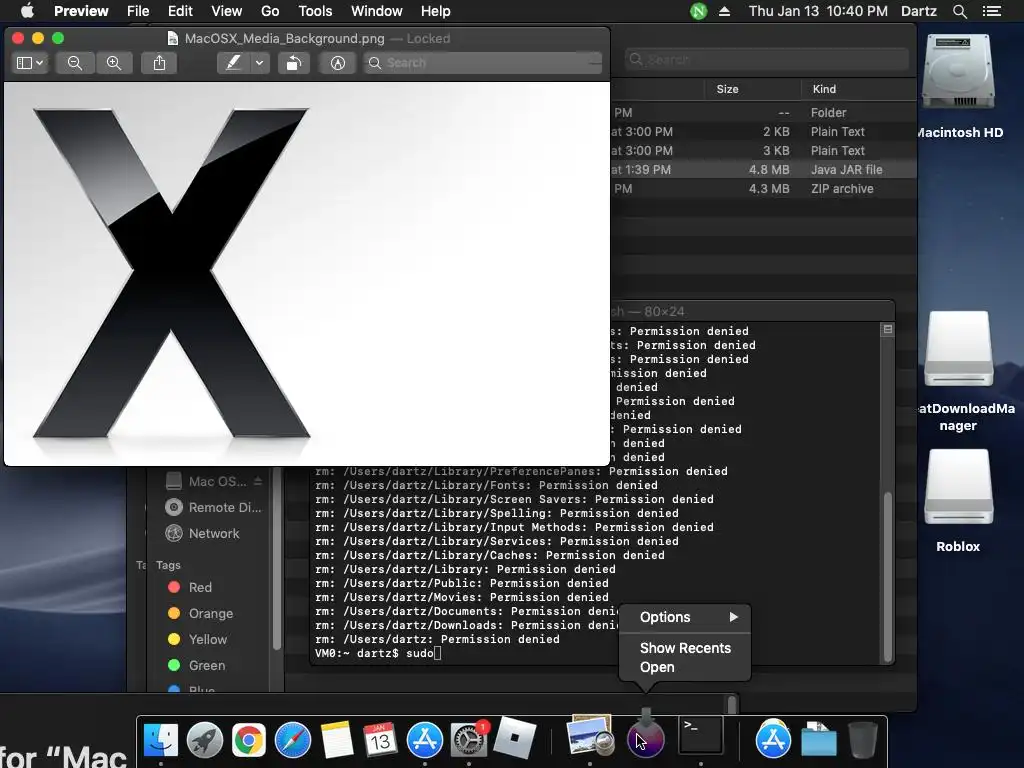The width and height of the screenshot is (1024, 768).
Task: Open the sidebar view menu in Preview
Action: [30, 63]
